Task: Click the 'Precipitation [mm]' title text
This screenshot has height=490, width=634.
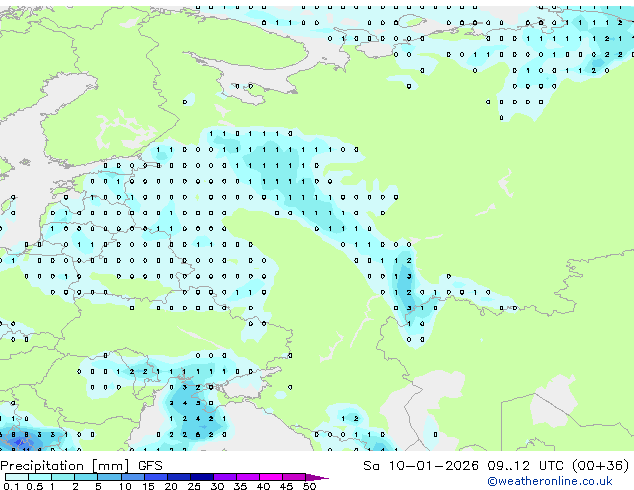Action: coord(65,466)
